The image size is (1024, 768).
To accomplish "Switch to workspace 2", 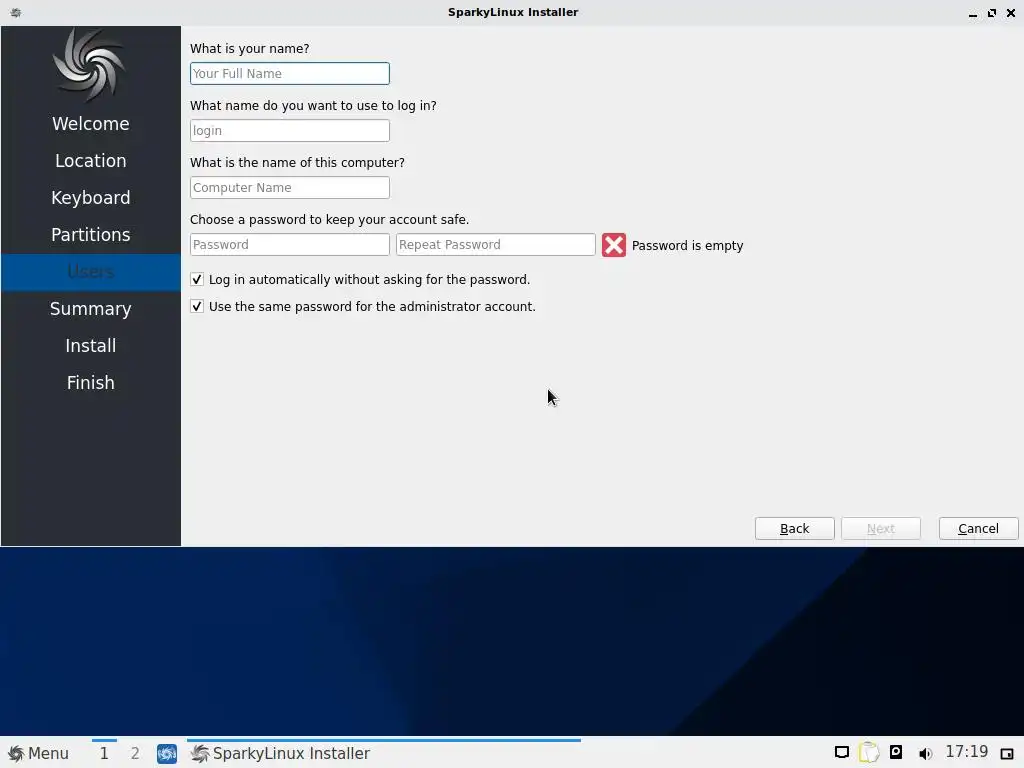I will (135, 753).
